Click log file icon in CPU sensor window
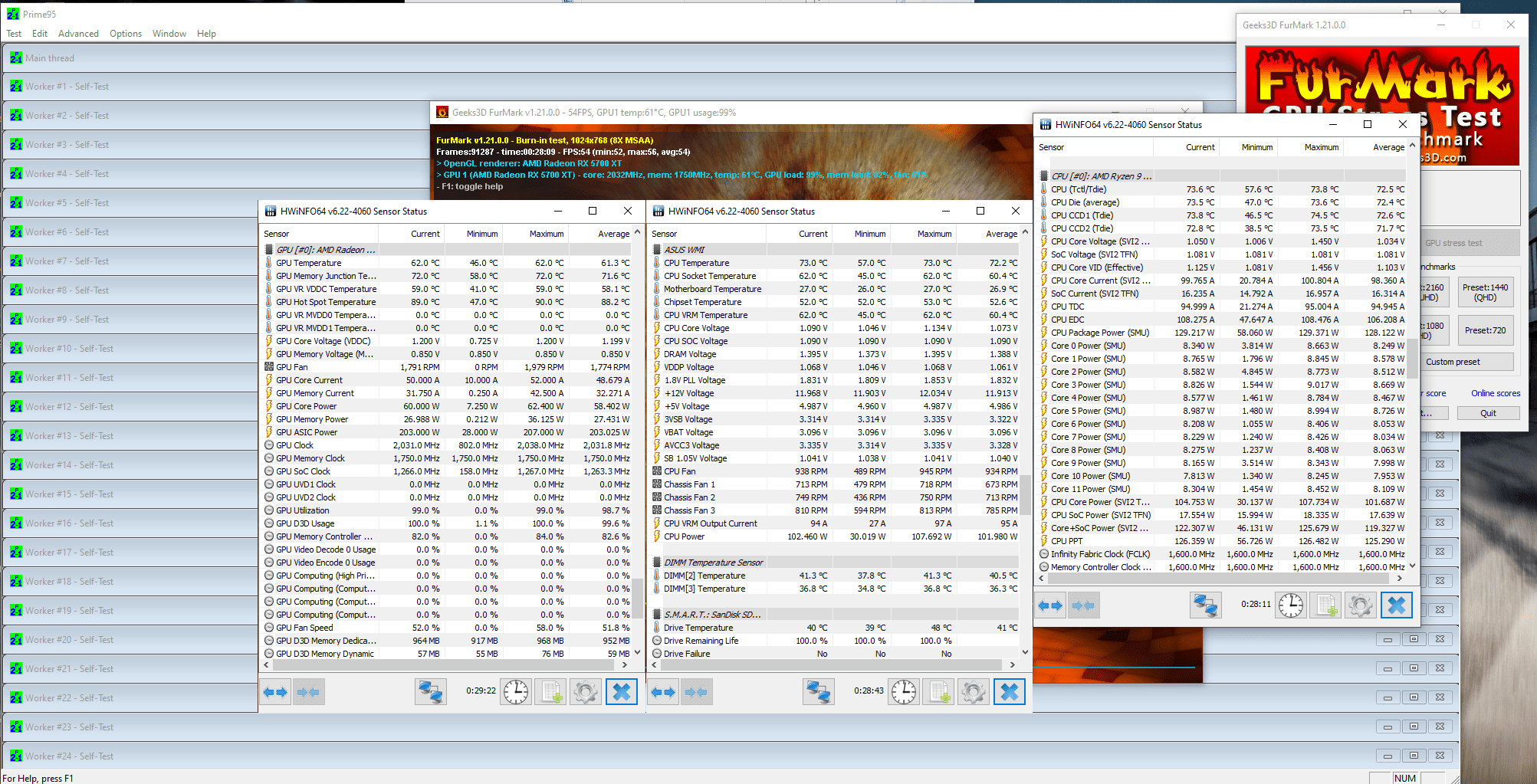Screen dimensions: 1537x784 point(1325,605)
